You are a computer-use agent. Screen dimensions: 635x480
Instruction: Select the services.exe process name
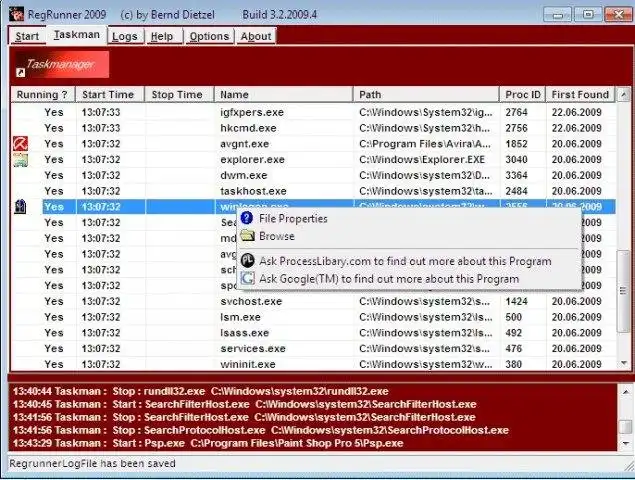pyautogui.click(x=253, y=349)
